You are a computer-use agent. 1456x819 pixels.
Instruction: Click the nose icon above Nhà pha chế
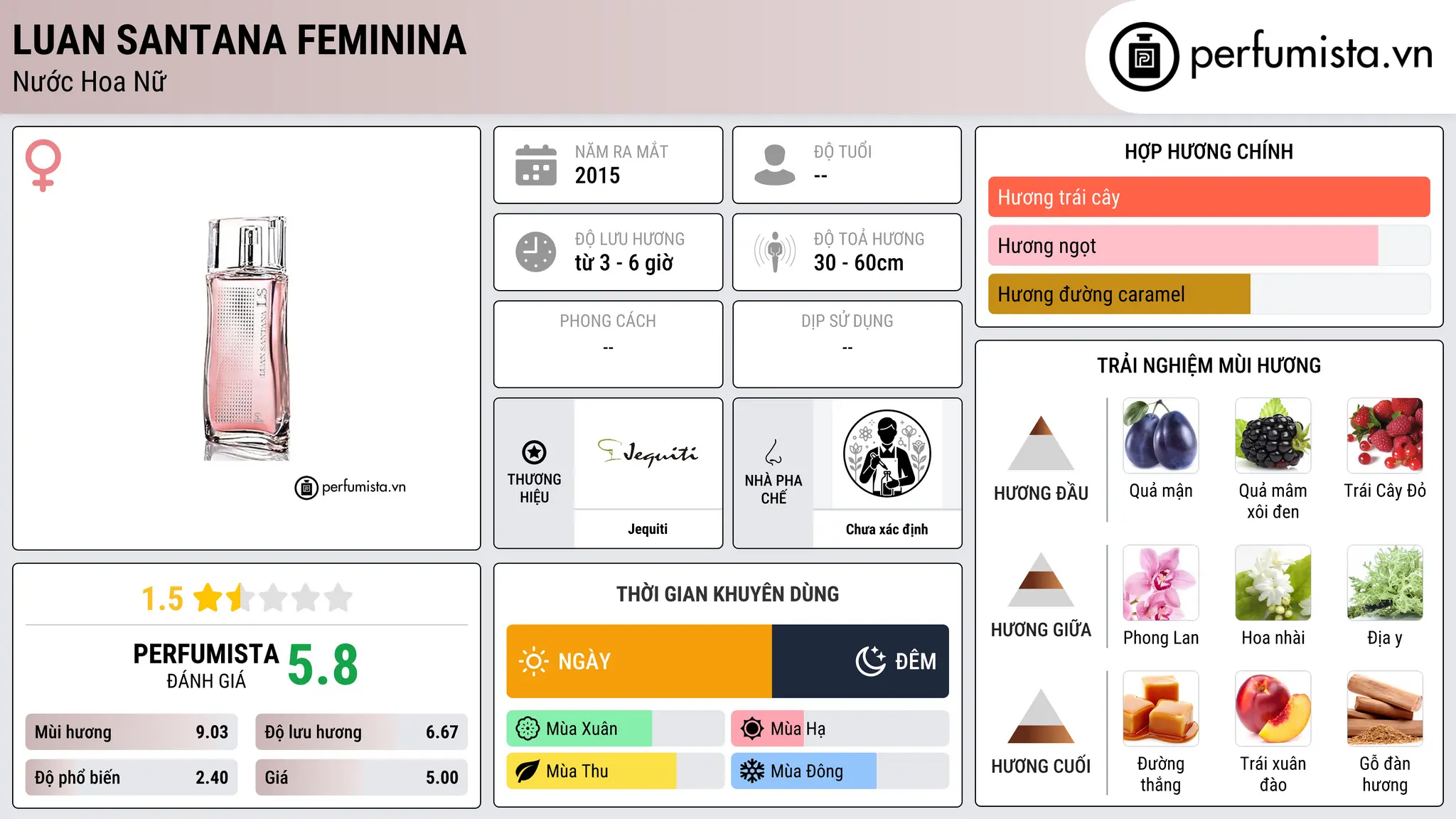coord(773,452)
